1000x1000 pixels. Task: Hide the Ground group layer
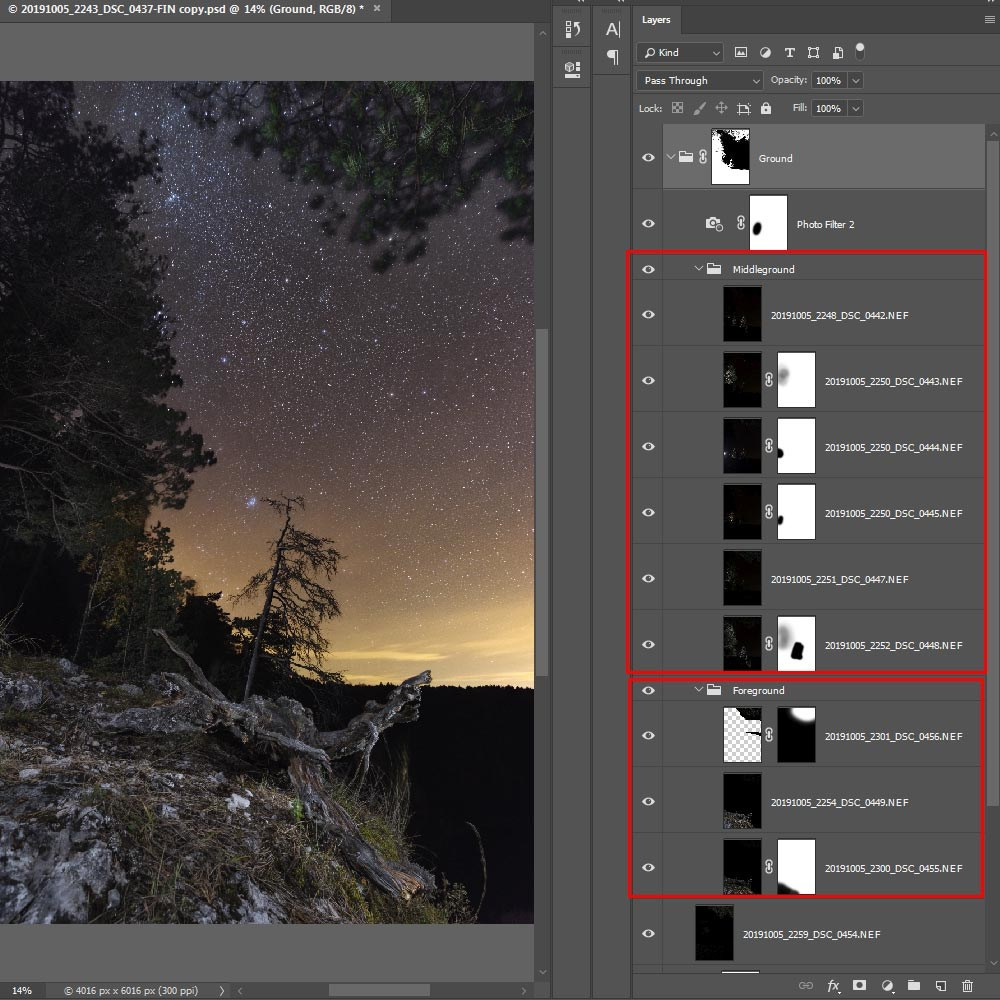click(x=648, y=157)
